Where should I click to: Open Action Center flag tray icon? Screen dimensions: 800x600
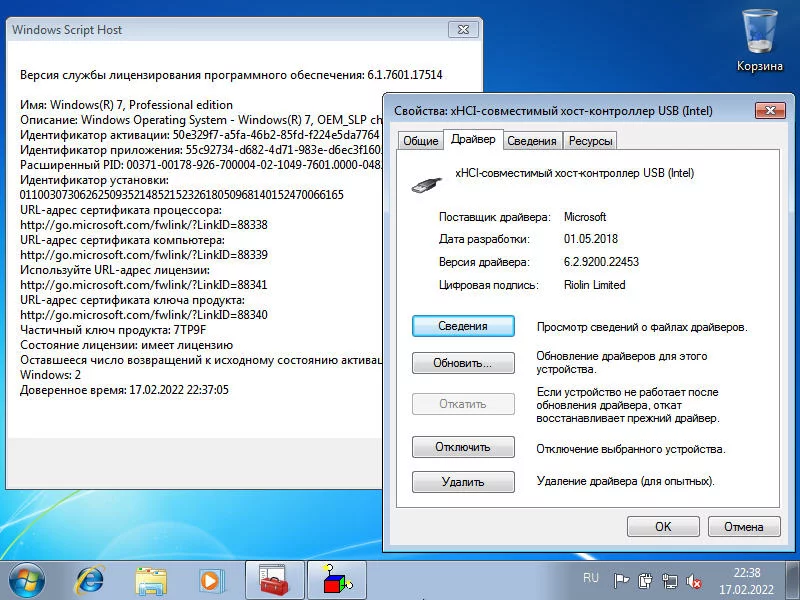click(621, 581)
